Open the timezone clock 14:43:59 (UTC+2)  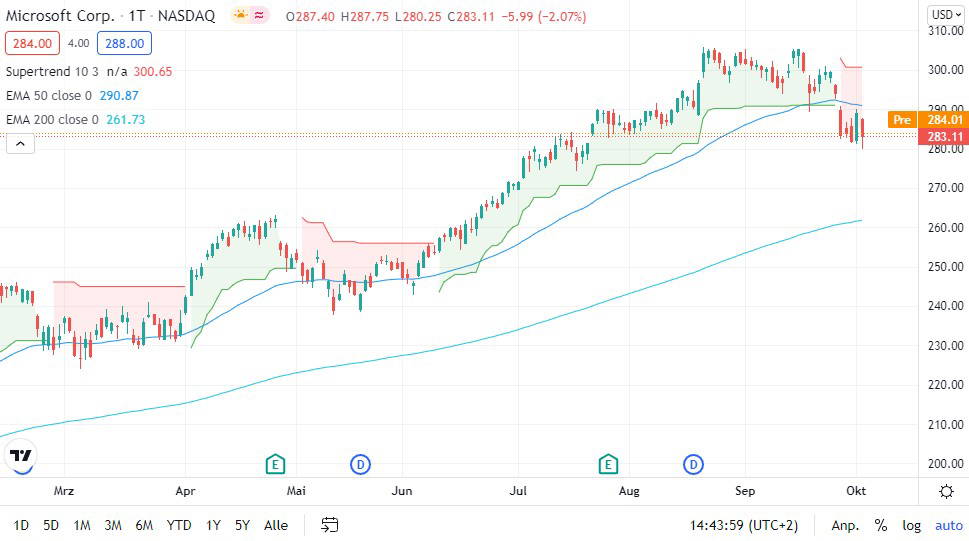pos(743,525)
